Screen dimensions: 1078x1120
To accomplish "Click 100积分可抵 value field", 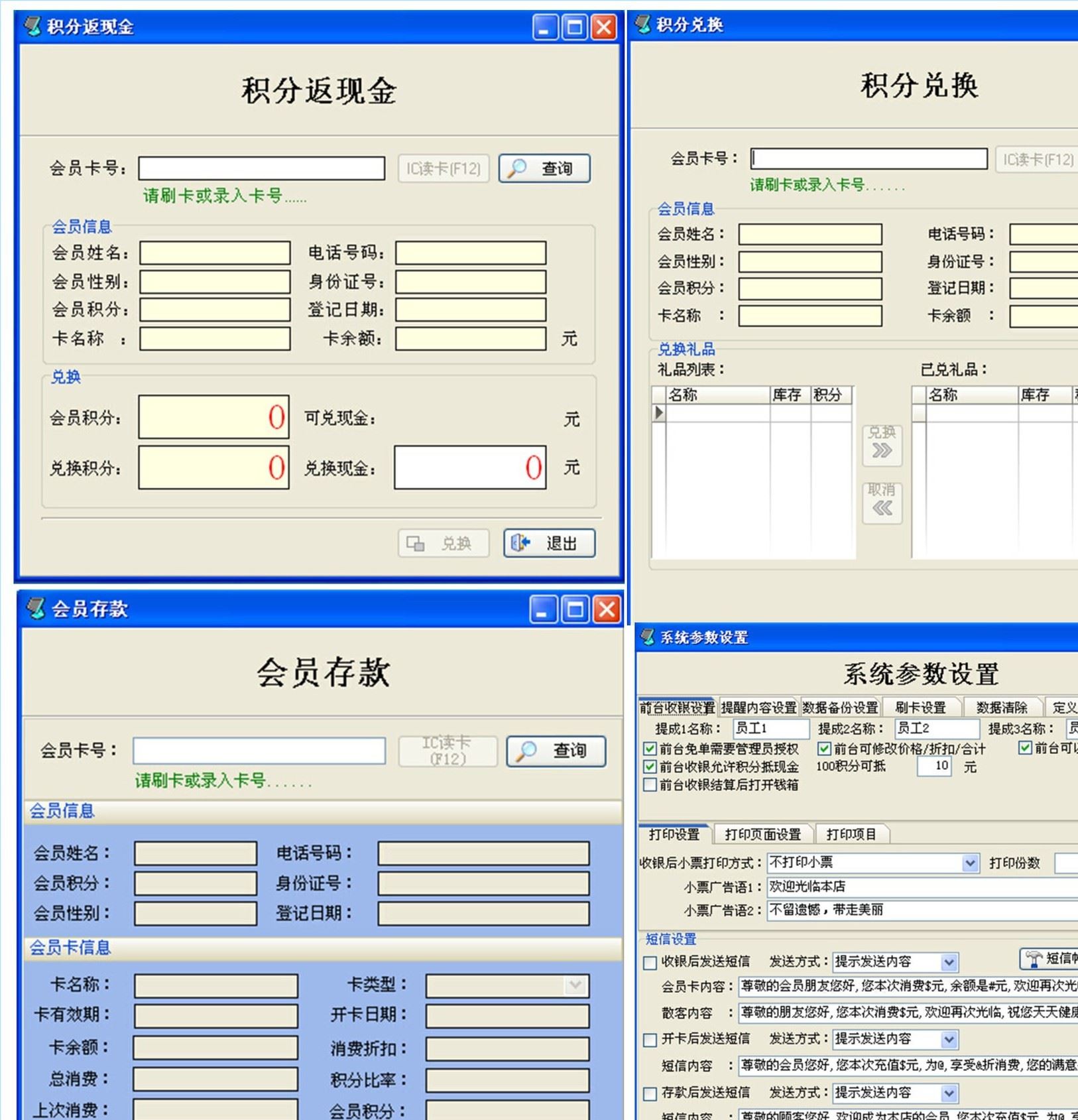I will 935,767.
